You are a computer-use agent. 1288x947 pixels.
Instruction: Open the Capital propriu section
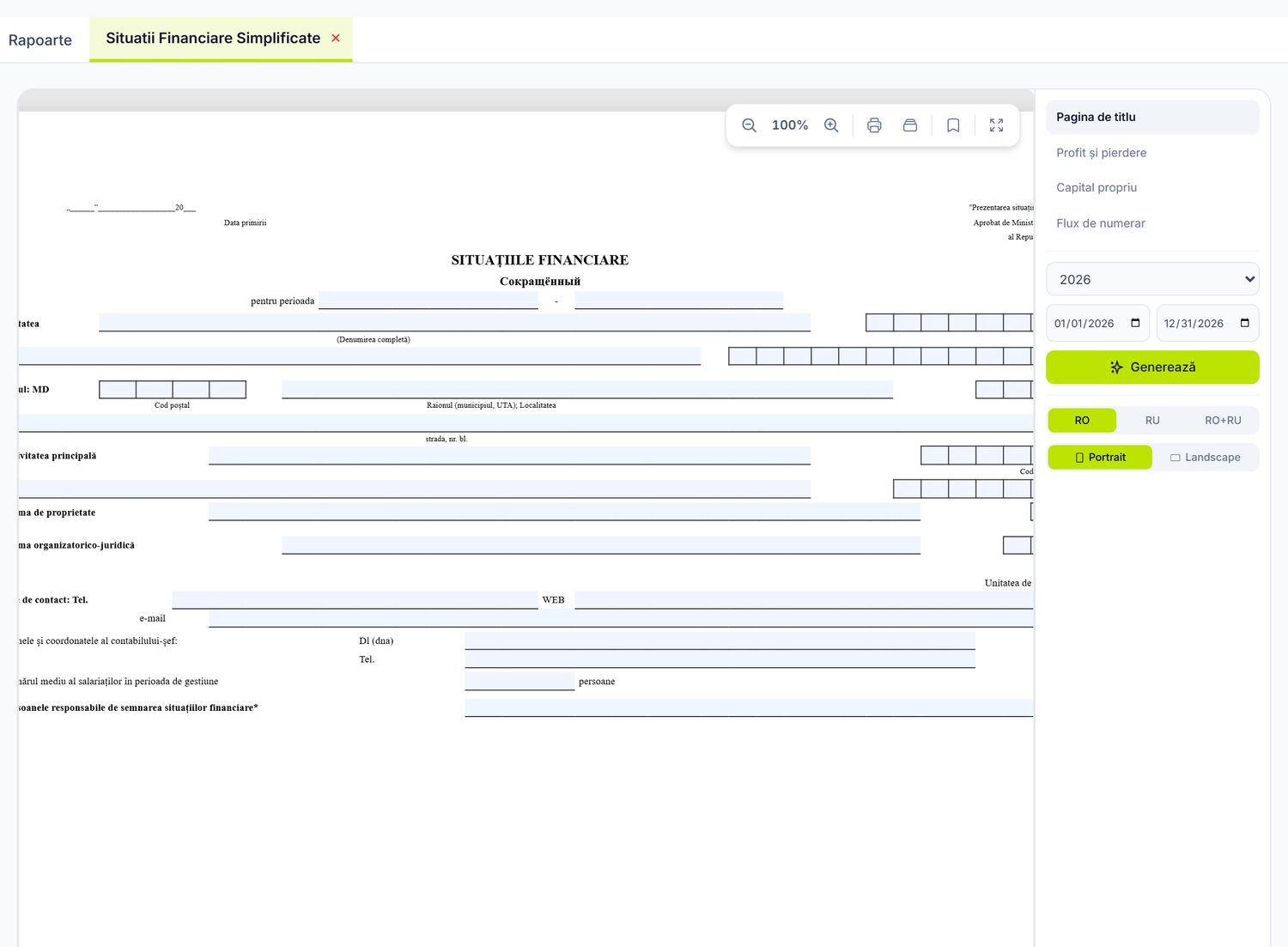click(x=1152, y=187)
